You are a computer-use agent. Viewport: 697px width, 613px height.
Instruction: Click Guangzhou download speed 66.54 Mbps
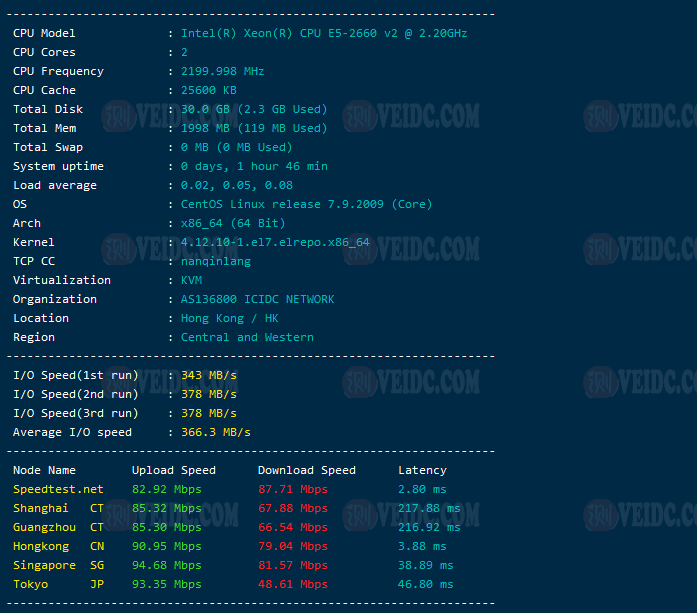(292, 528)
